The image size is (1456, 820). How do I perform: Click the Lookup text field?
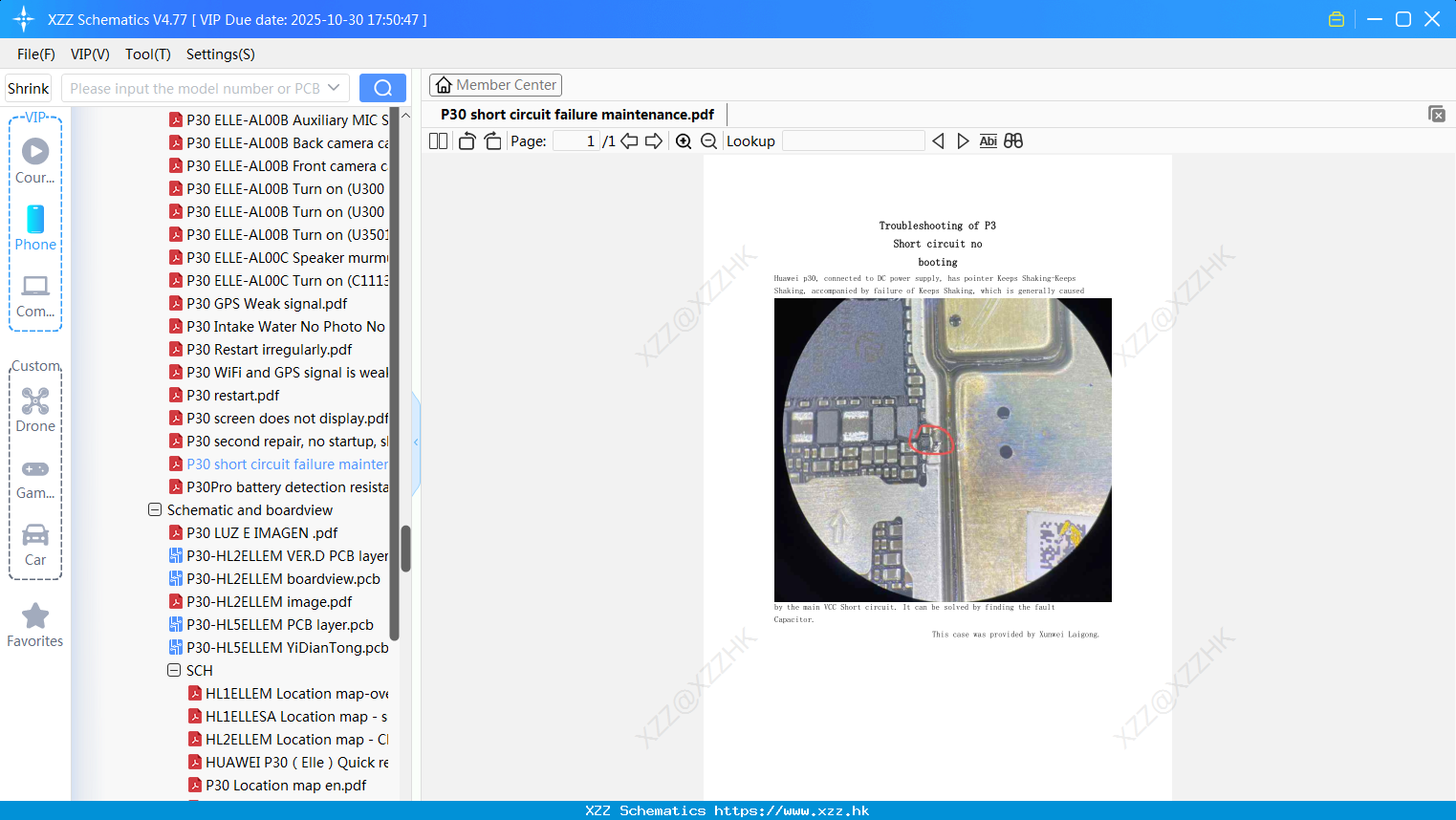[854, 141]
